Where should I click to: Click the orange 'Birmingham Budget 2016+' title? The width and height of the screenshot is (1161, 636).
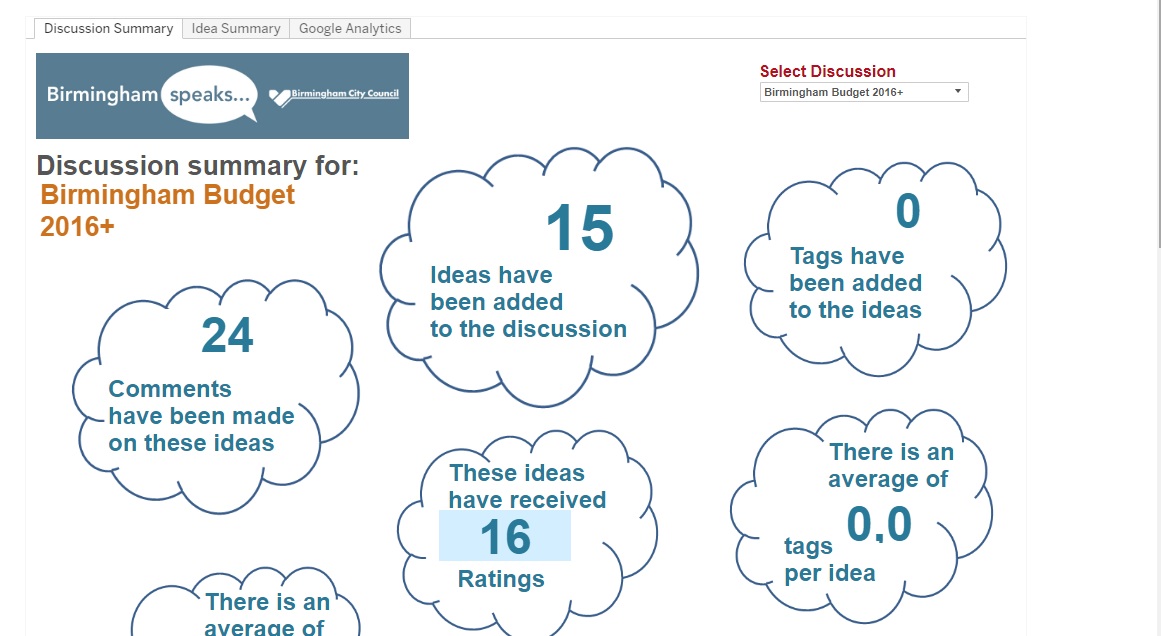[x=167, y=210]
